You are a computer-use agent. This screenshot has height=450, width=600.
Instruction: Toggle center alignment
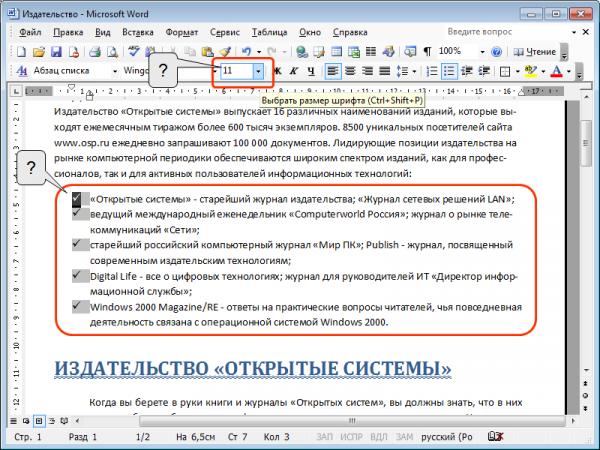click(350, 71)
